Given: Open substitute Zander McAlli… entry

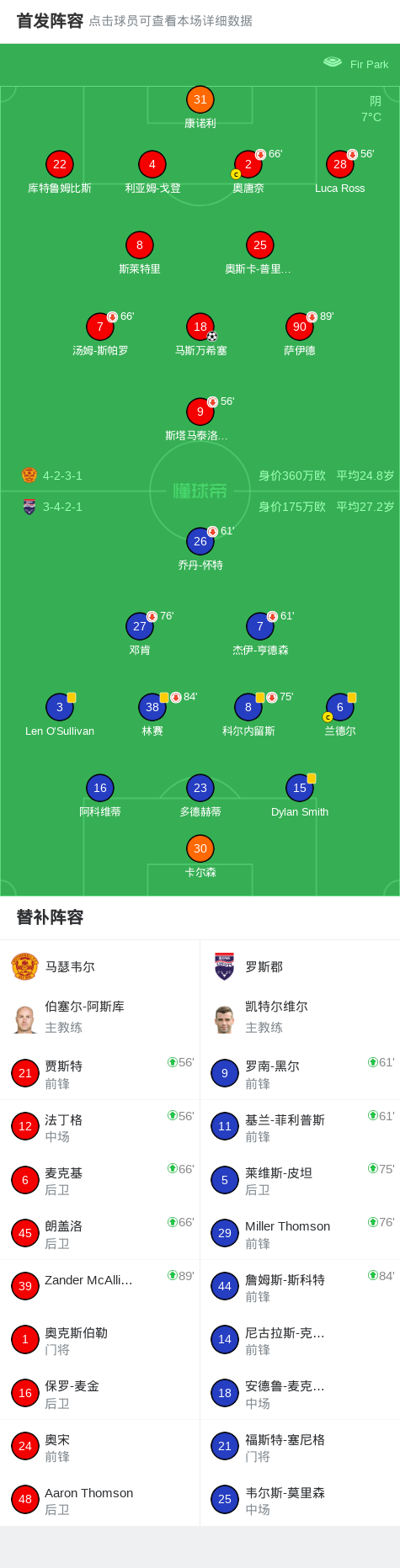Looking at the screenshot, I should tap(100, 1286).
